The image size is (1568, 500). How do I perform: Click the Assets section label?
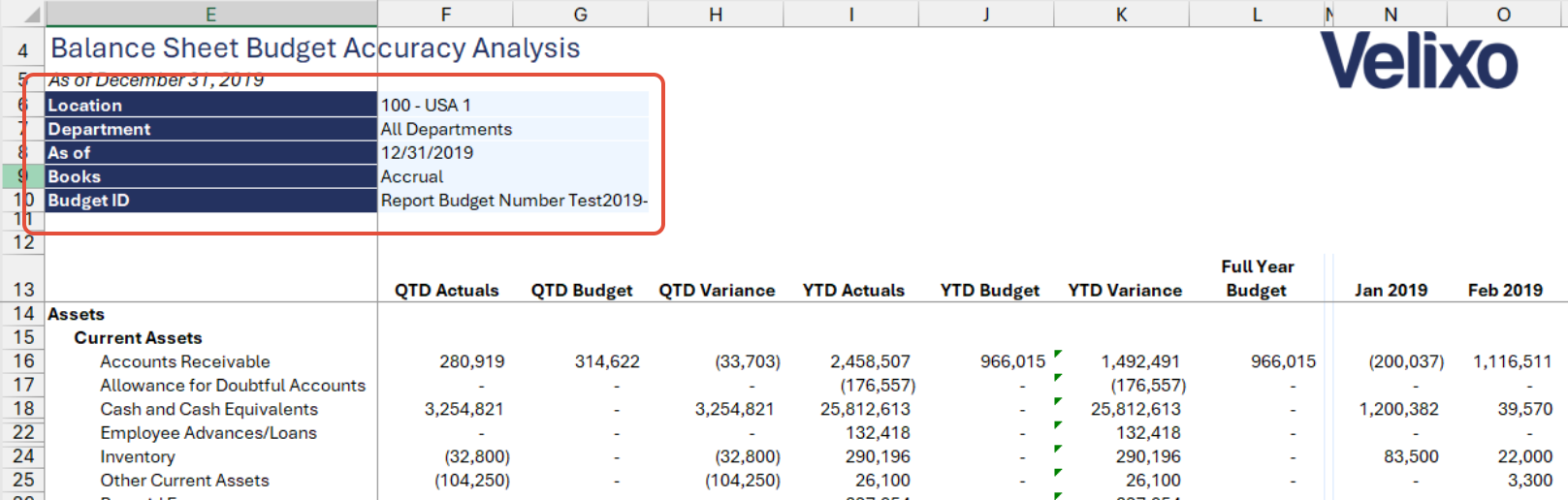[x=76, y=314]
